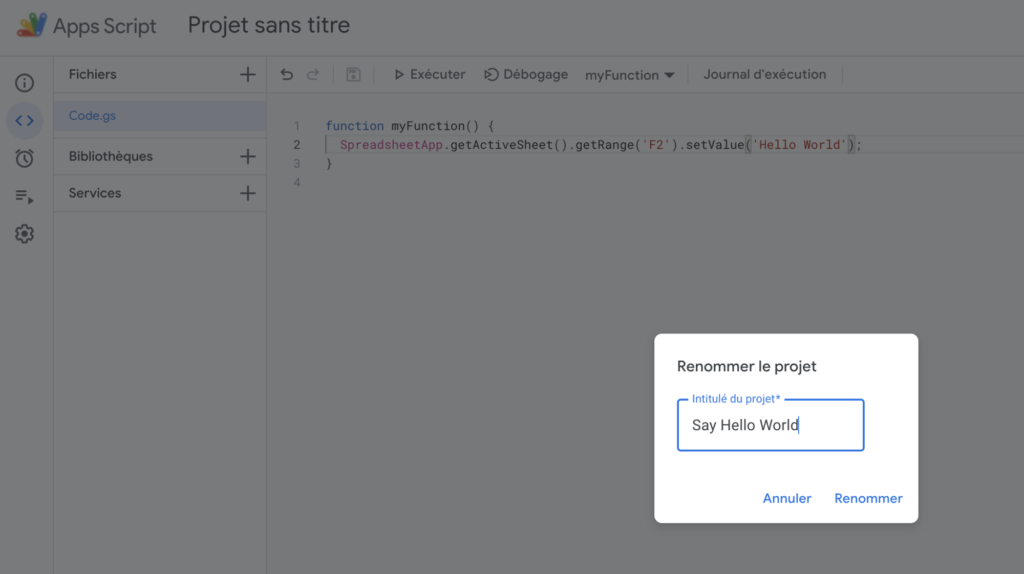Open the Overview info icon in sidebar
The width and height of the screenshot is (1024, 574).
tap(24, 83)
